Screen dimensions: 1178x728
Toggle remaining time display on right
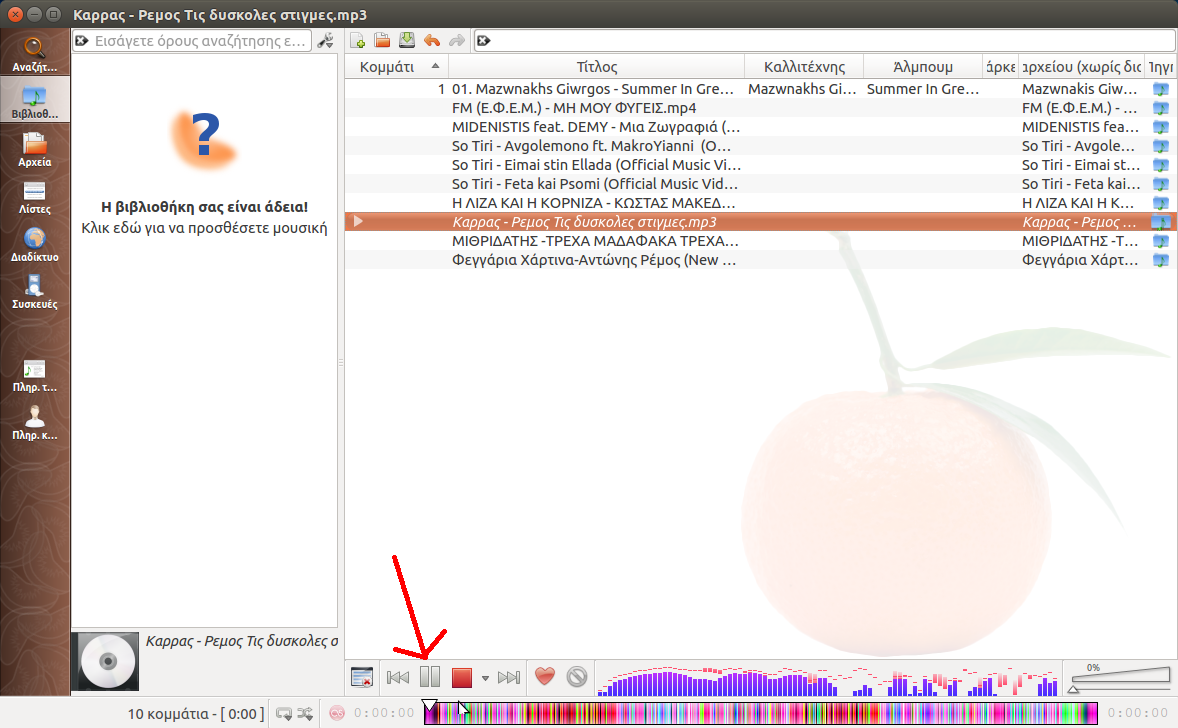coord(1137,713)
